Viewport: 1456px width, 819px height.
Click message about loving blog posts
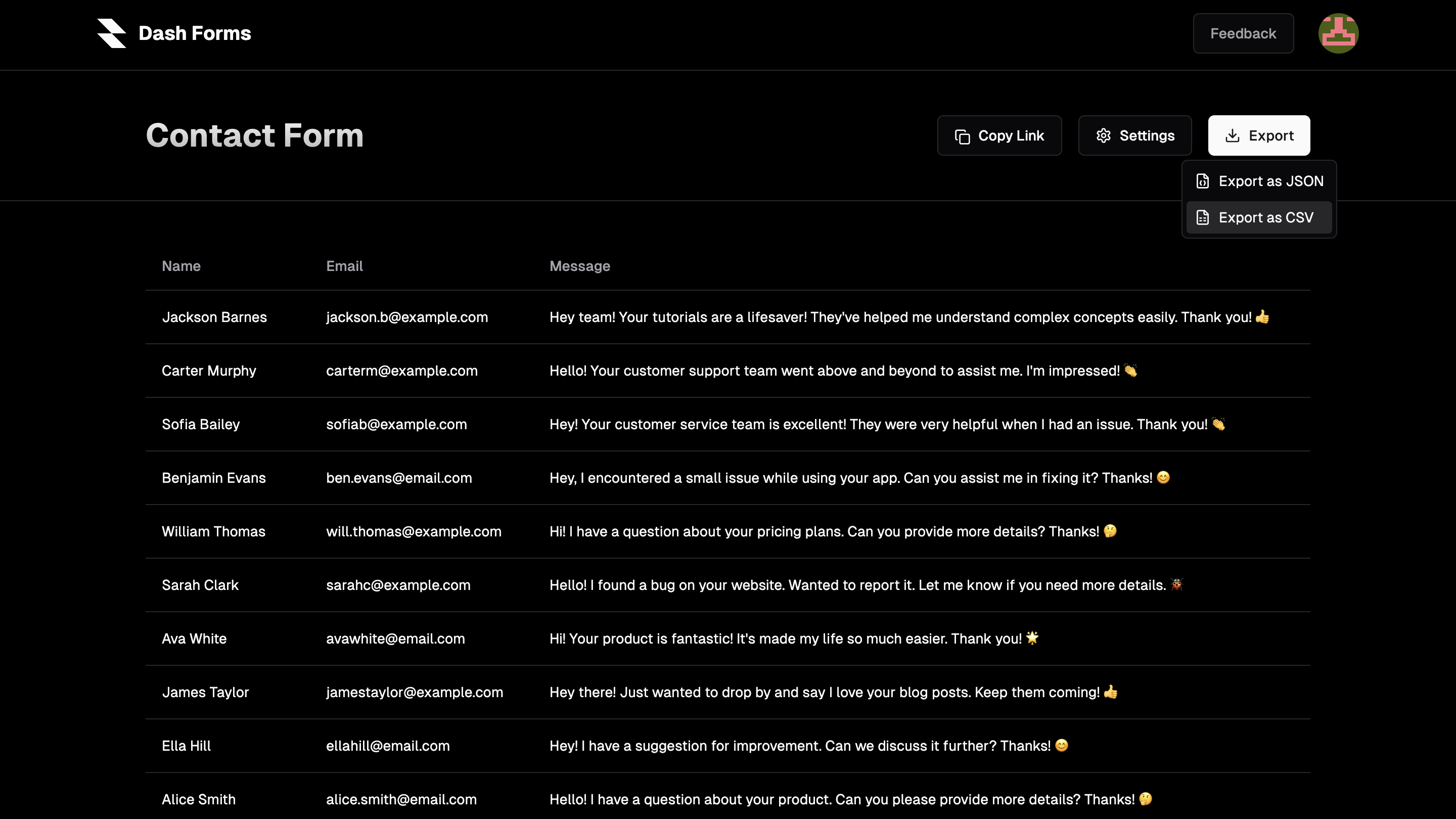(834, 693)
